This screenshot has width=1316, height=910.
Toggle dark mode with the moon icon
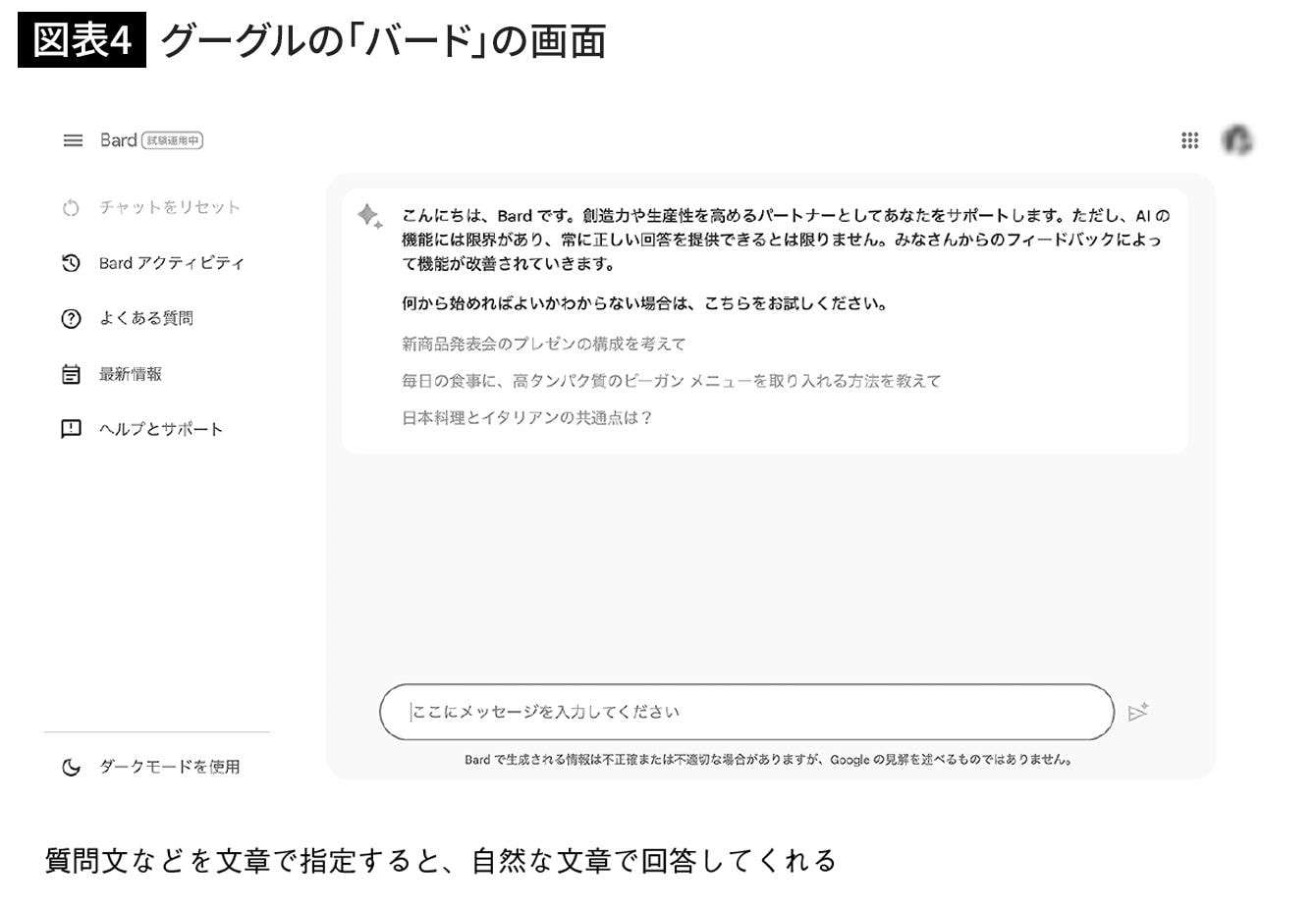[x=71, y=767]
